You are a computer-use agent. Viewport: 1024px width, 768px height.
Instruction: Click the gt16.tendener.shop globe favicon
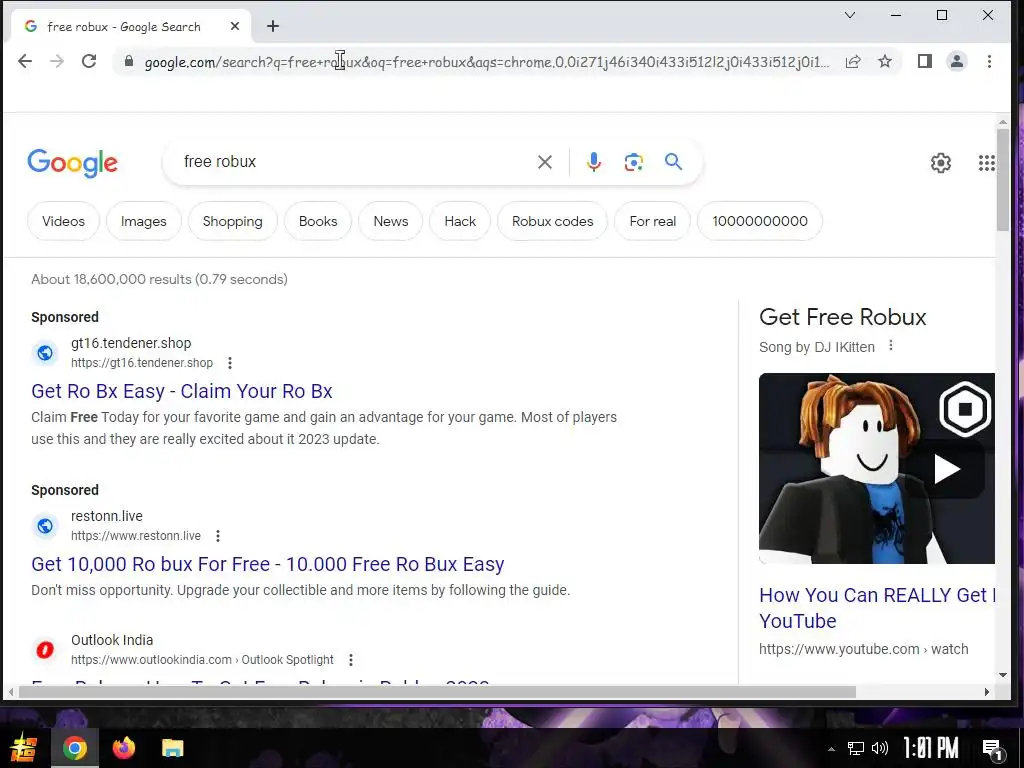coord(45,353)
